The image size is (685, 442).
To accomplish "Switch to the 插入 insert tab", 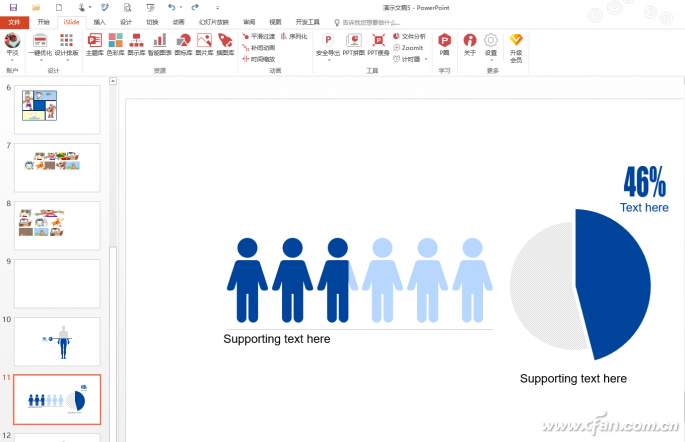I will pyautogui.click(x=100, y=22).
